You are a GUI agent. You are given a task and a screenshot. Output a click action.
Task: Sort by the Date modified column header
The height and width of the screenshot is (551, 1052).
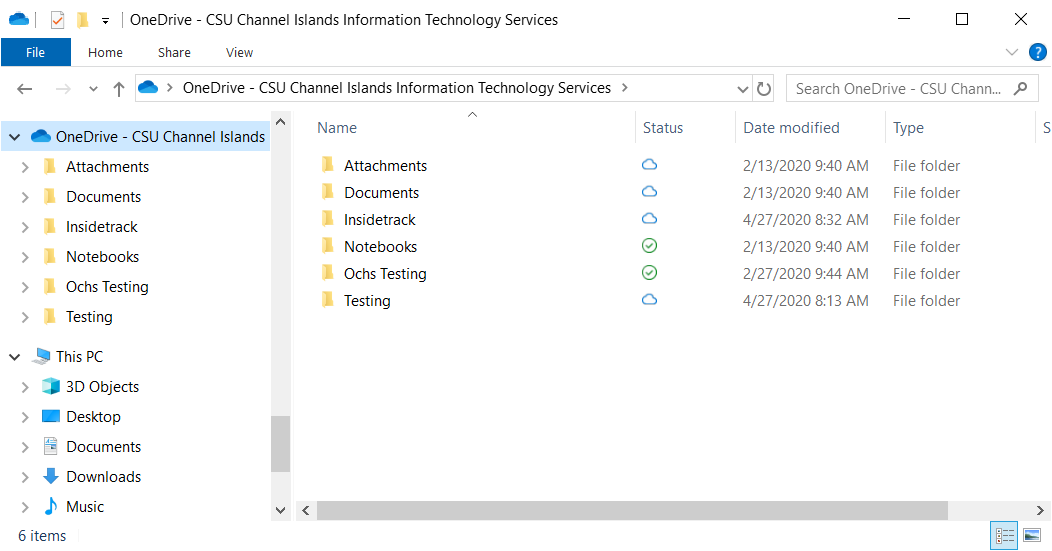(791, 128)
